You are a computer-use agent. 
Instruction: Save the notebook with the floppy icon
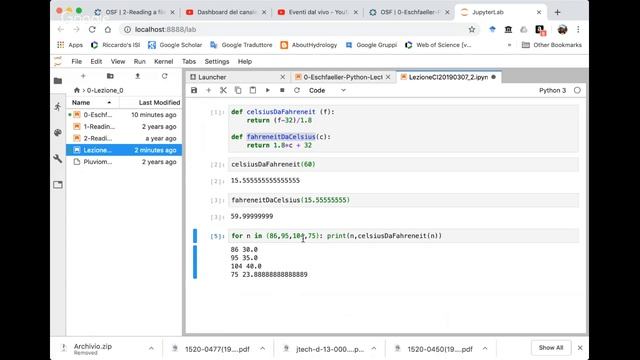click(194, 90)
